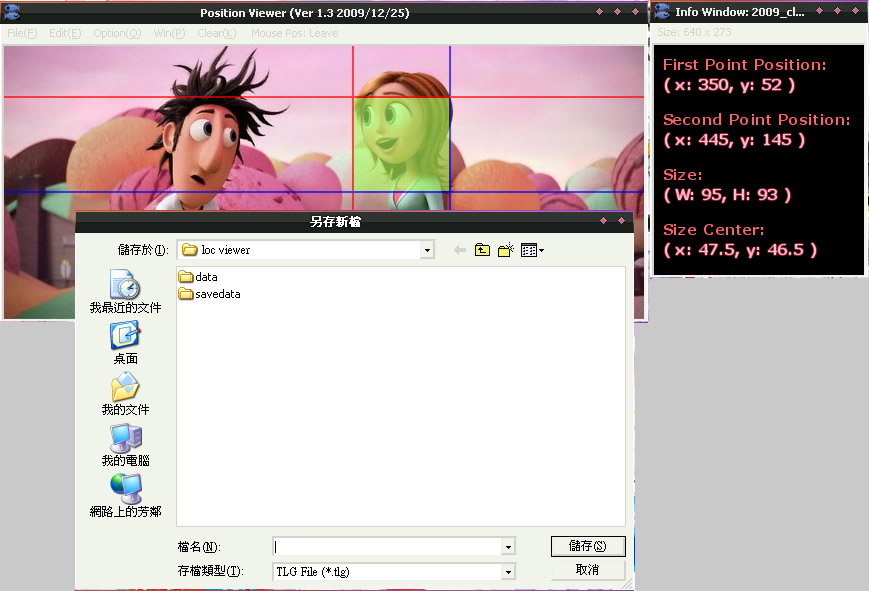Create a new folder icon
The width and height of the screenshot is (869, 591).
click(505, 251)
